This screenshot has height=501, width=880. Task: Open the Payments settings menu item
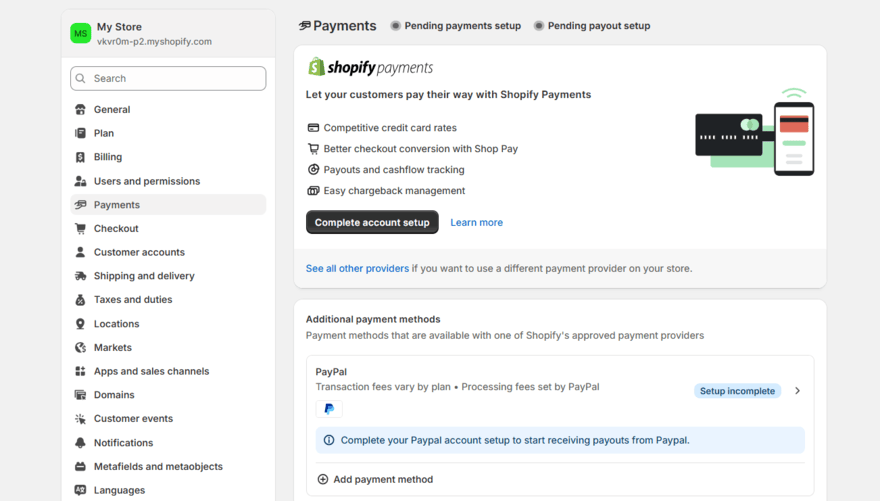pos(117,205)
